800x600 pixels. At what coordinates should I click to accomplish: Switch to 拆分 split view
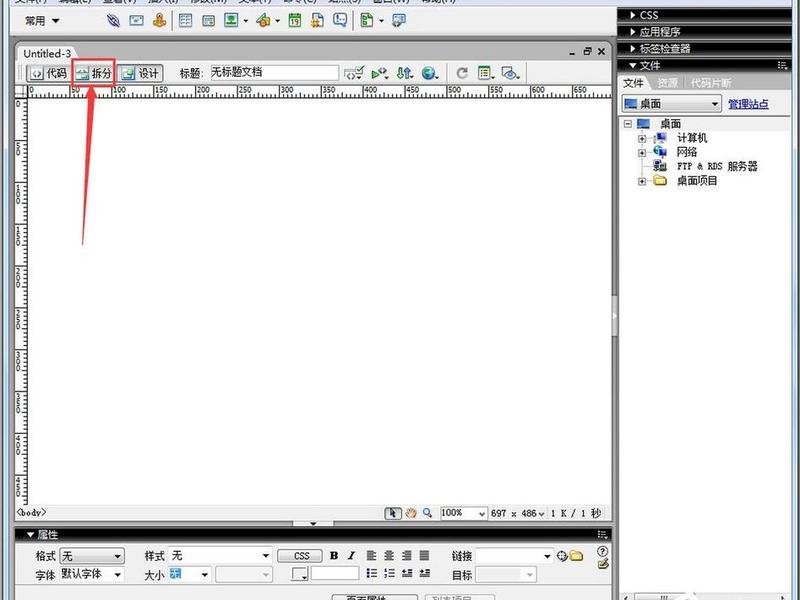[x=94, y=73]
